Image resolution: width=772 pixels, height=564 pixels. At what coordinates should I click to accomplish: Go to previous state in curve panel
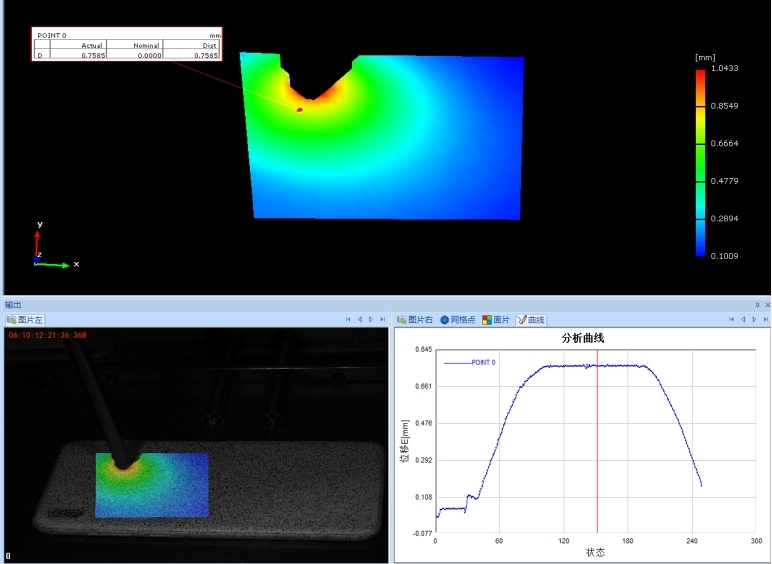[x=743, y=320]
